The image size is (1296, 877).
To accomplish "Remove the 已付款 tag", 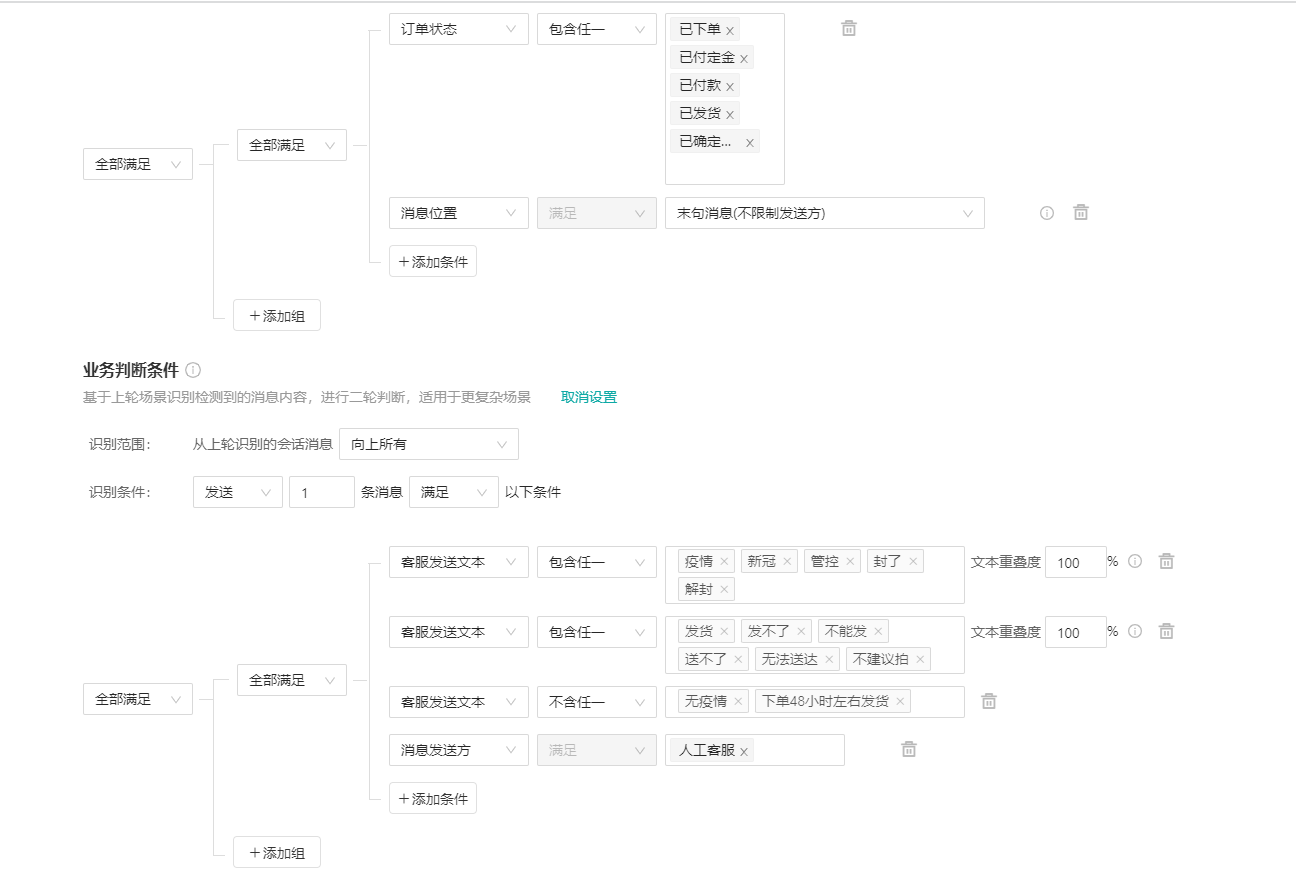I will click(x=730, y=87).
